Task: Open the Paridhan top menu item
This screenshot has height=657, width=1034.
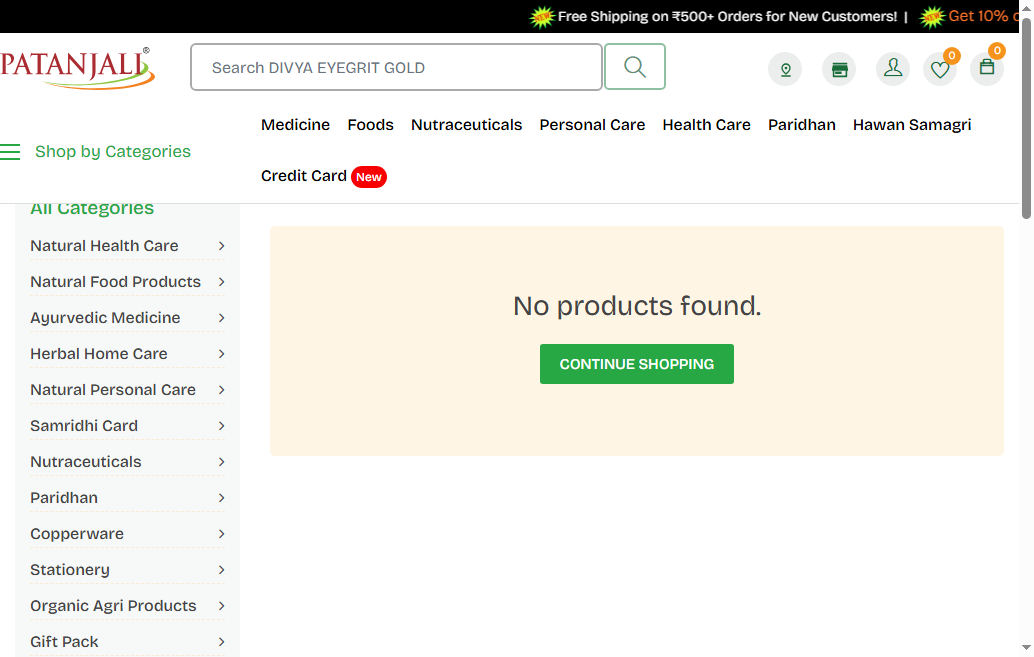Action: [801, 125]
